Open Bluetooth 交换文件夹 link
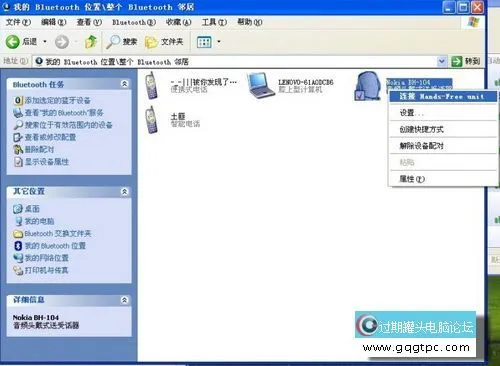Image resolution: width=500 pixels, height=366 pixels. pos(58,233)
